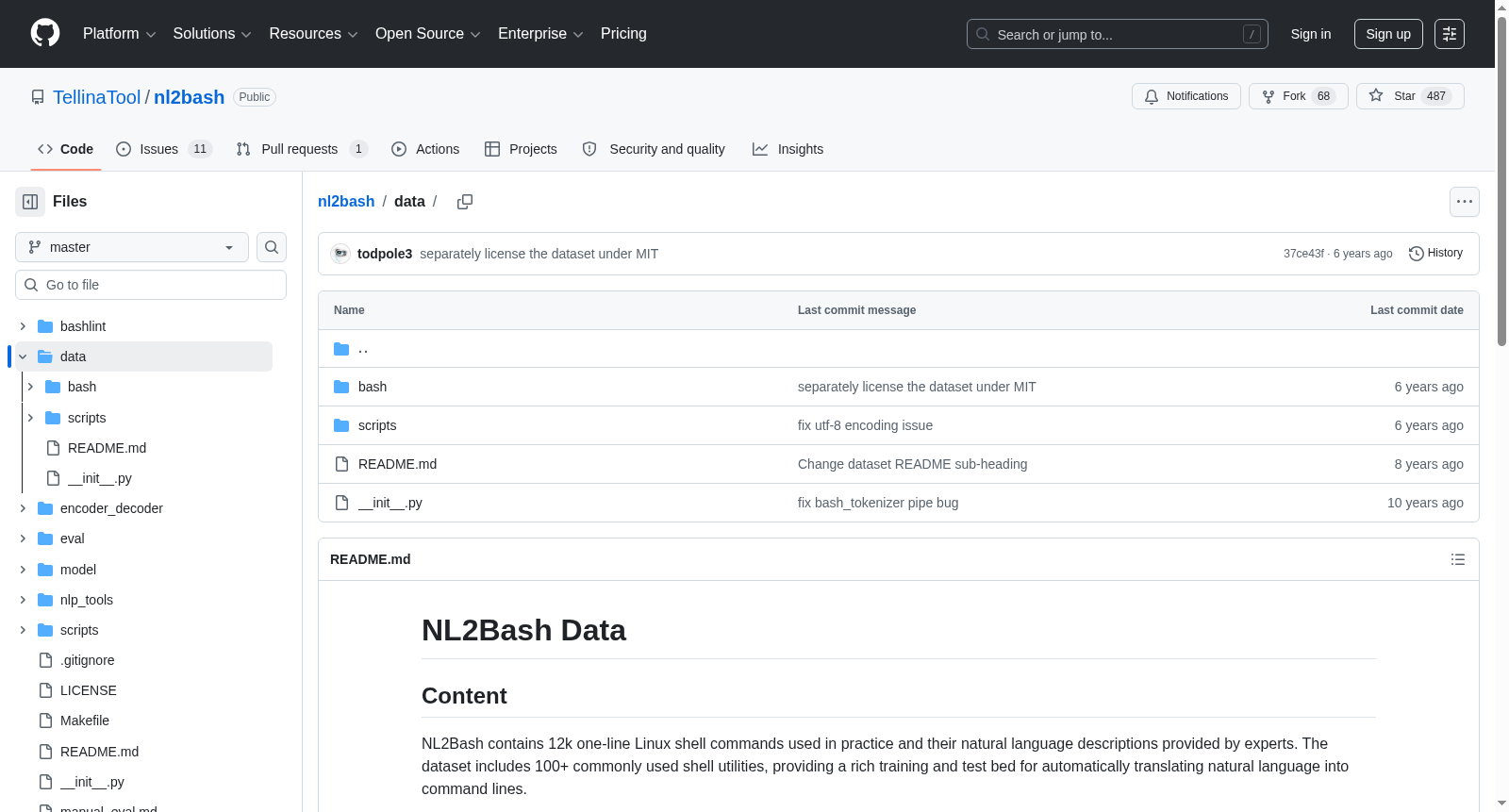This screenshot has height=812, width=1509.
Task: Click the page vertical scrollbar
Action: click(x=1501, y=179)
